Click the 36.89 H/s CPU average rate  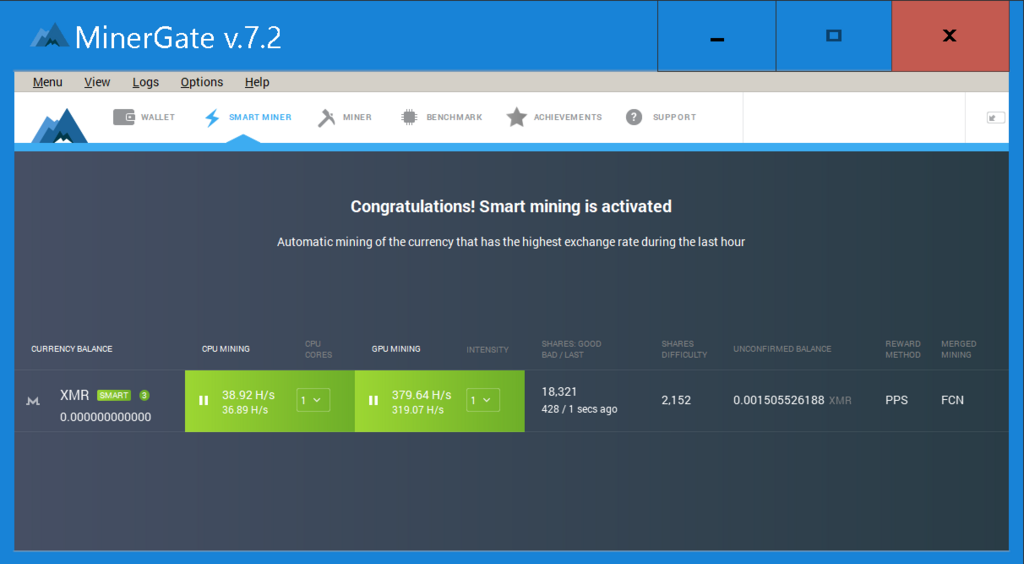click(x=245, y=410)
